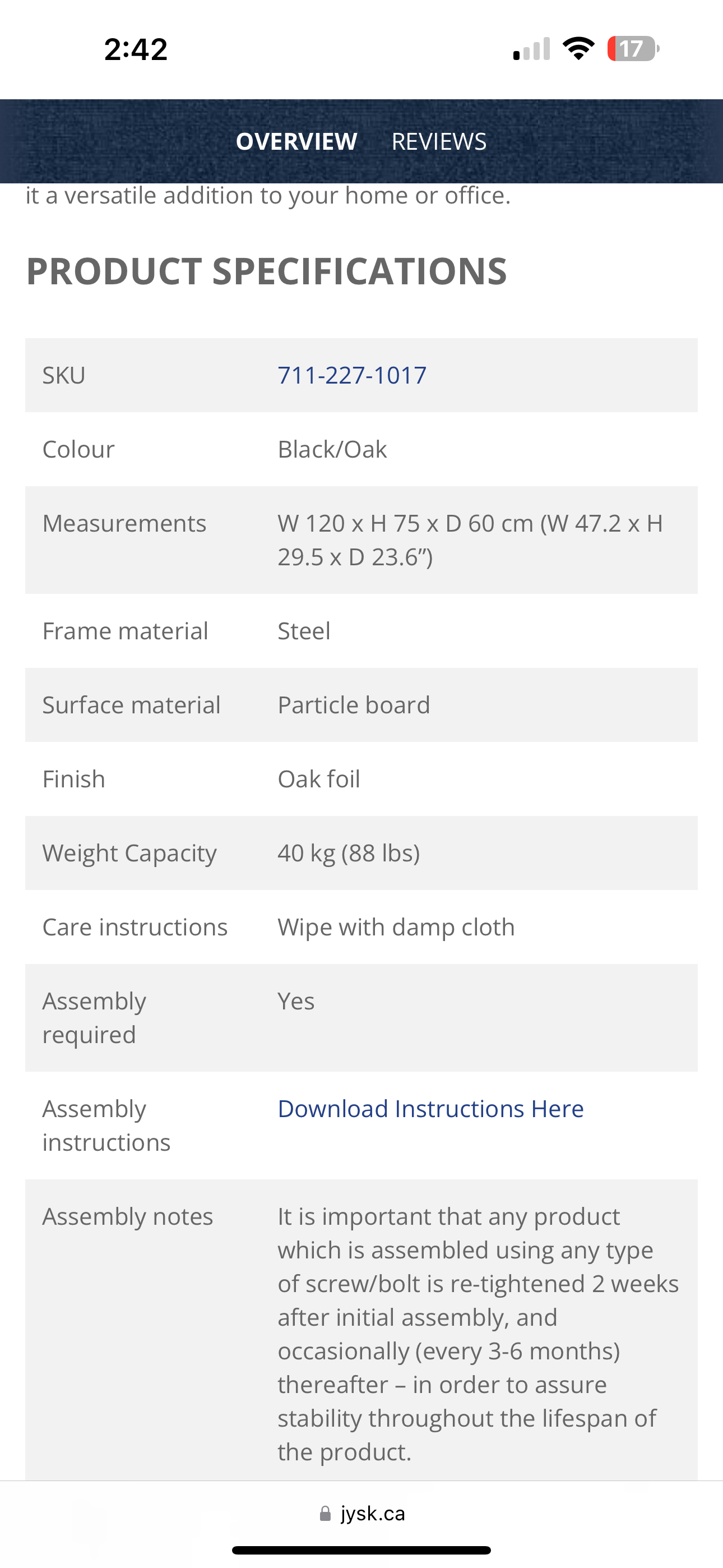The width and height of the screenshot is (723, 1568).
Task: Select the OVERVIEW tab
Action: [296, 141]
